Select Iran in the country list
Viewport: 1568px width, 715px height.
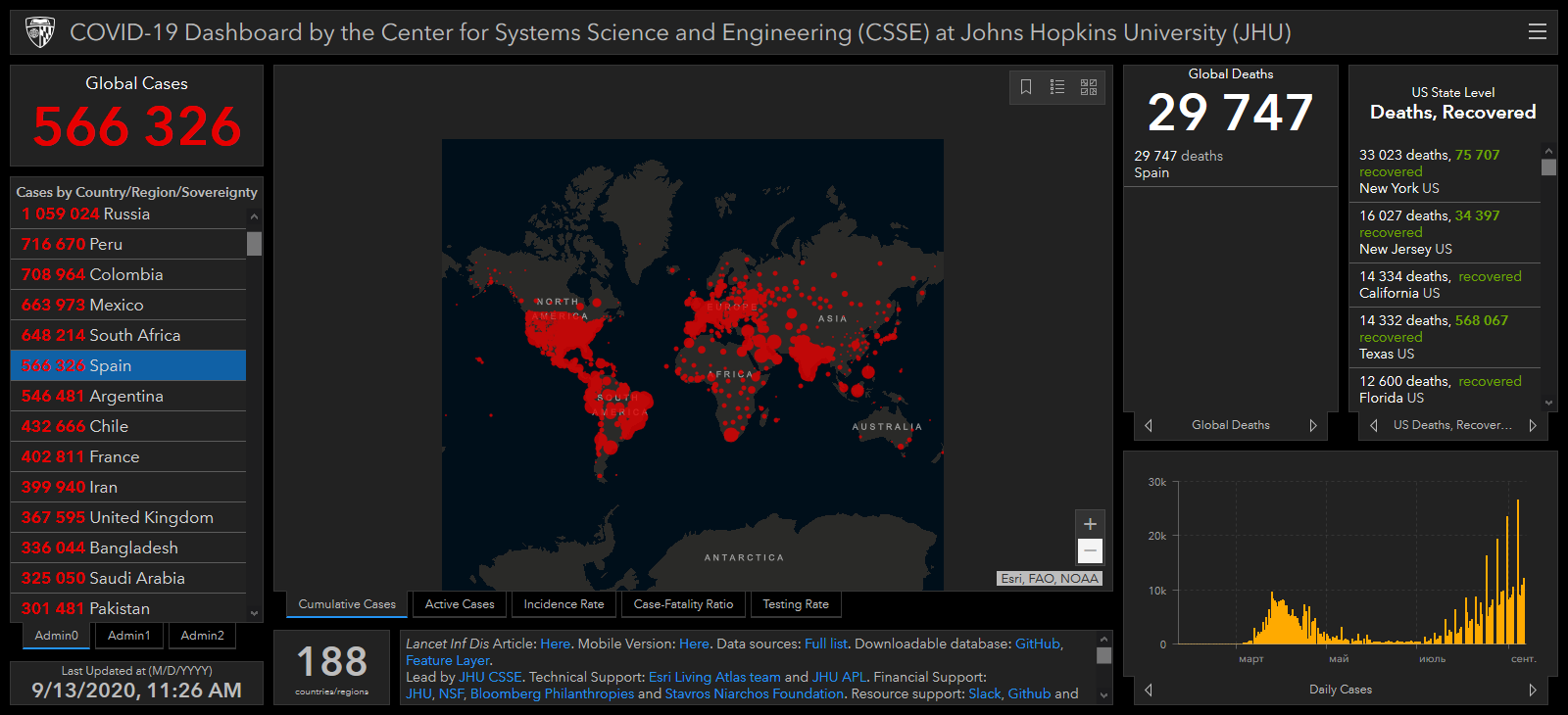128,487
